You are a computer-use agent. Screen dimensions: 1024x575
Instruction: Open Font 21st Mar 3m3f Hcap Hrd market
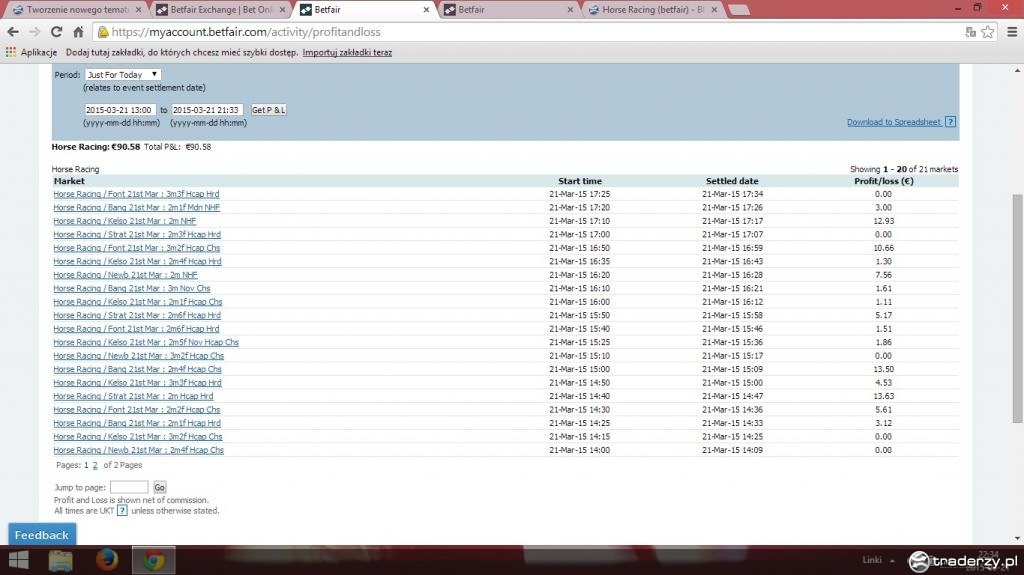point(136,194)
